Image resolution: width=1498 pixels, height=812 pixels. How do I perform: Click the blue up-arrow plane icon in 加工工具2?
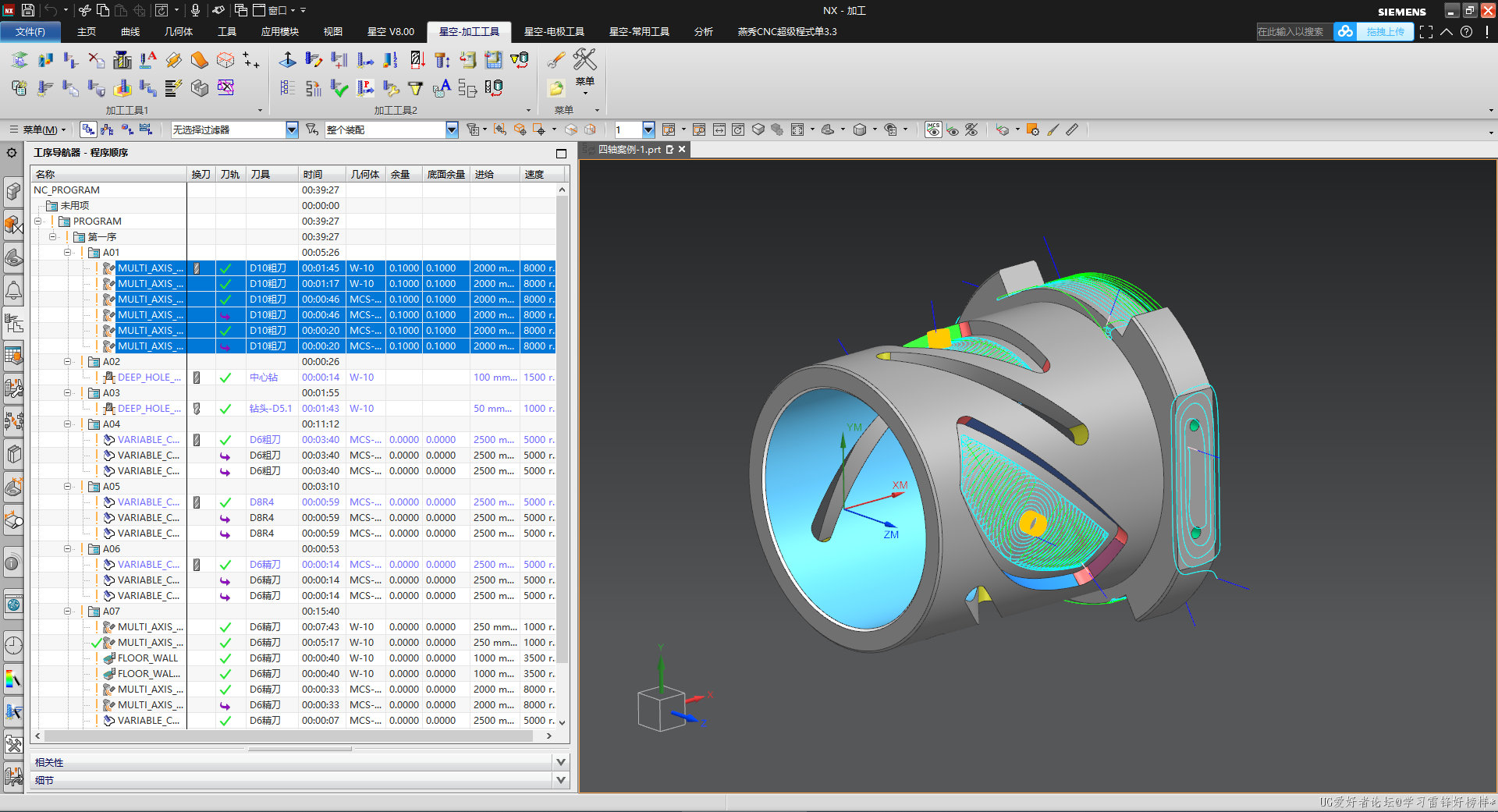click(x=288, y=60)
